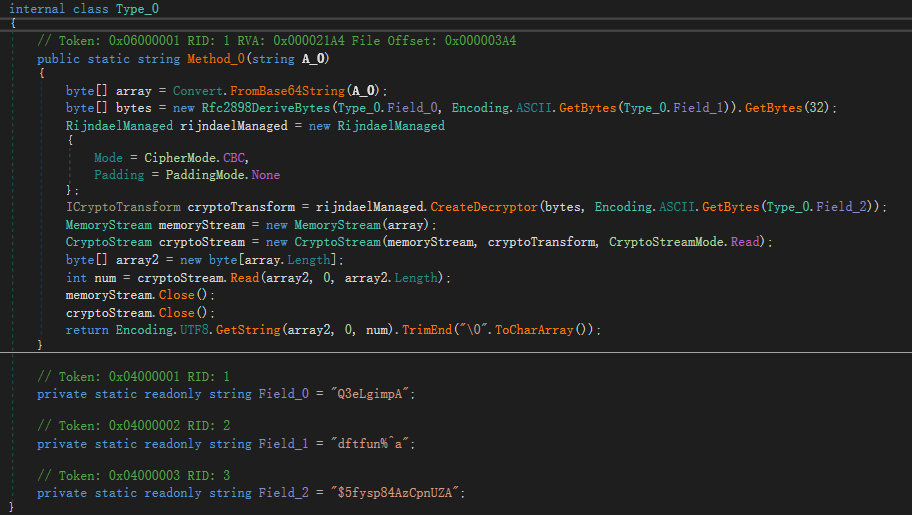
Task: Click the memoryStream variable in its declaration
Action: (202, 225)
